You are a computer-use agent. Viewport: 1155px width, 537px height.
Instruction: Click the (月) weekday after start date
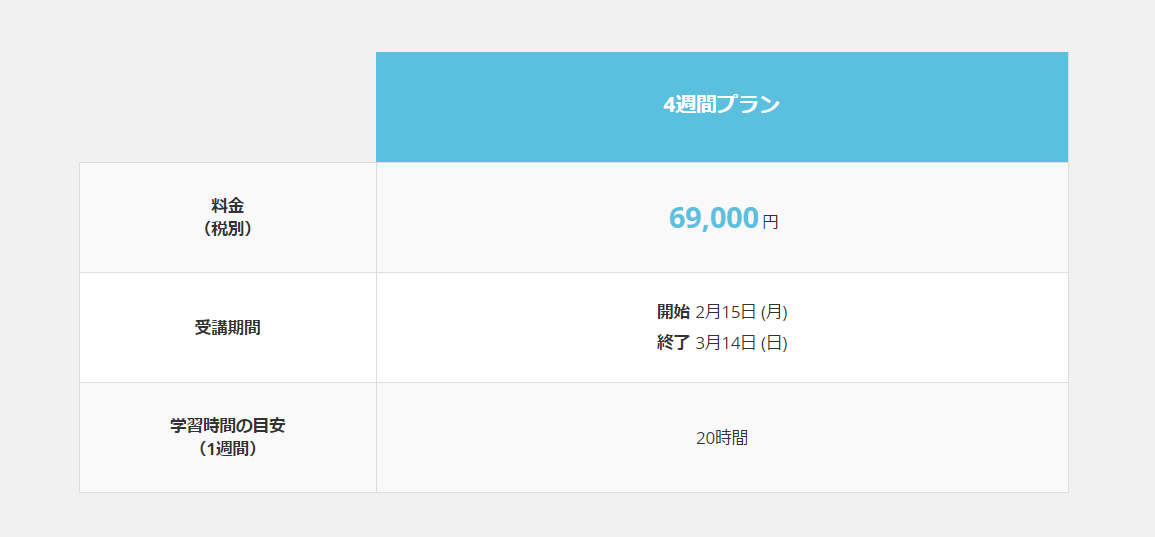pos(774,312)
